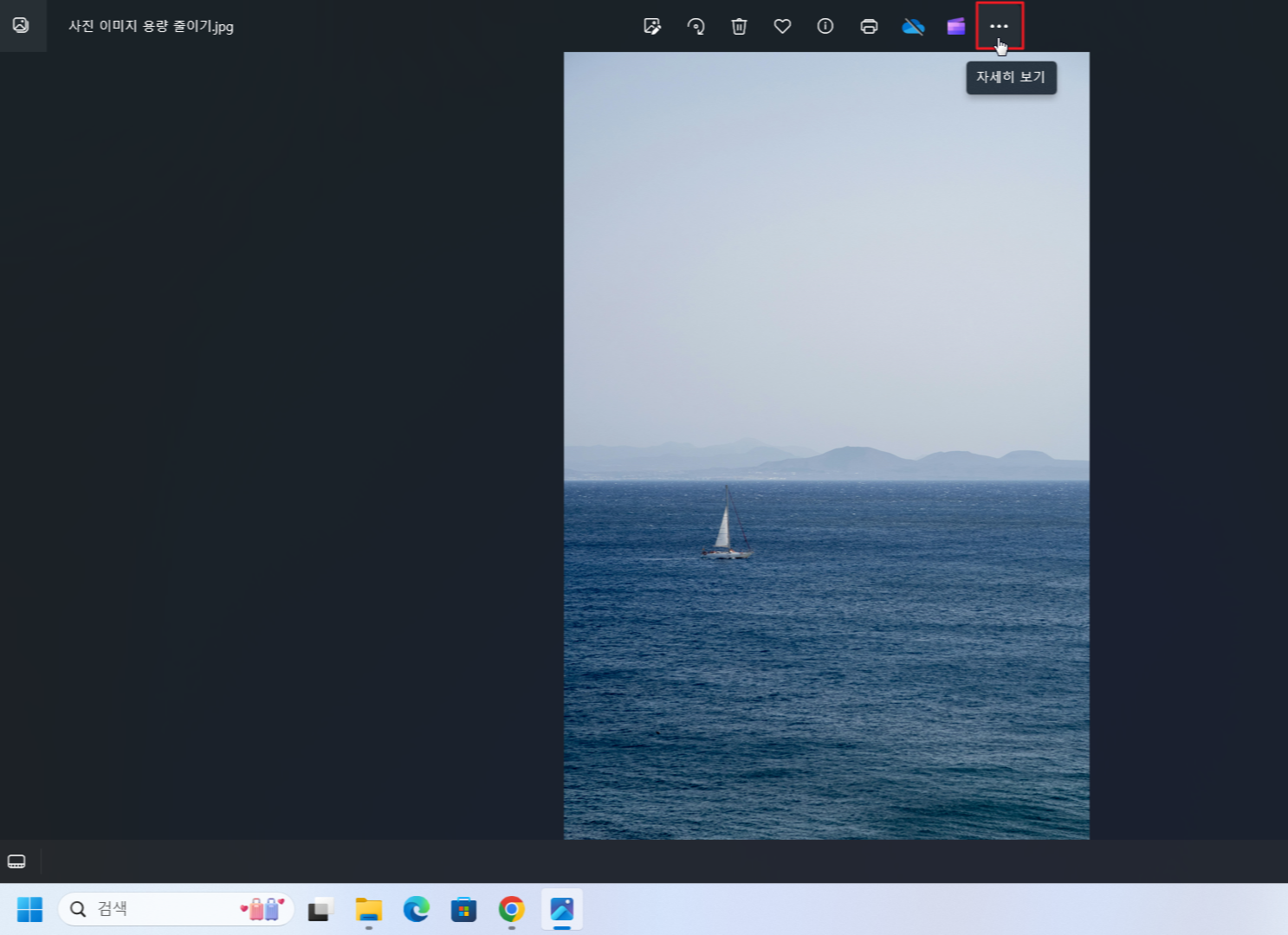
Task: Mark photo as favorite heart icon
Action: point(782,26)
